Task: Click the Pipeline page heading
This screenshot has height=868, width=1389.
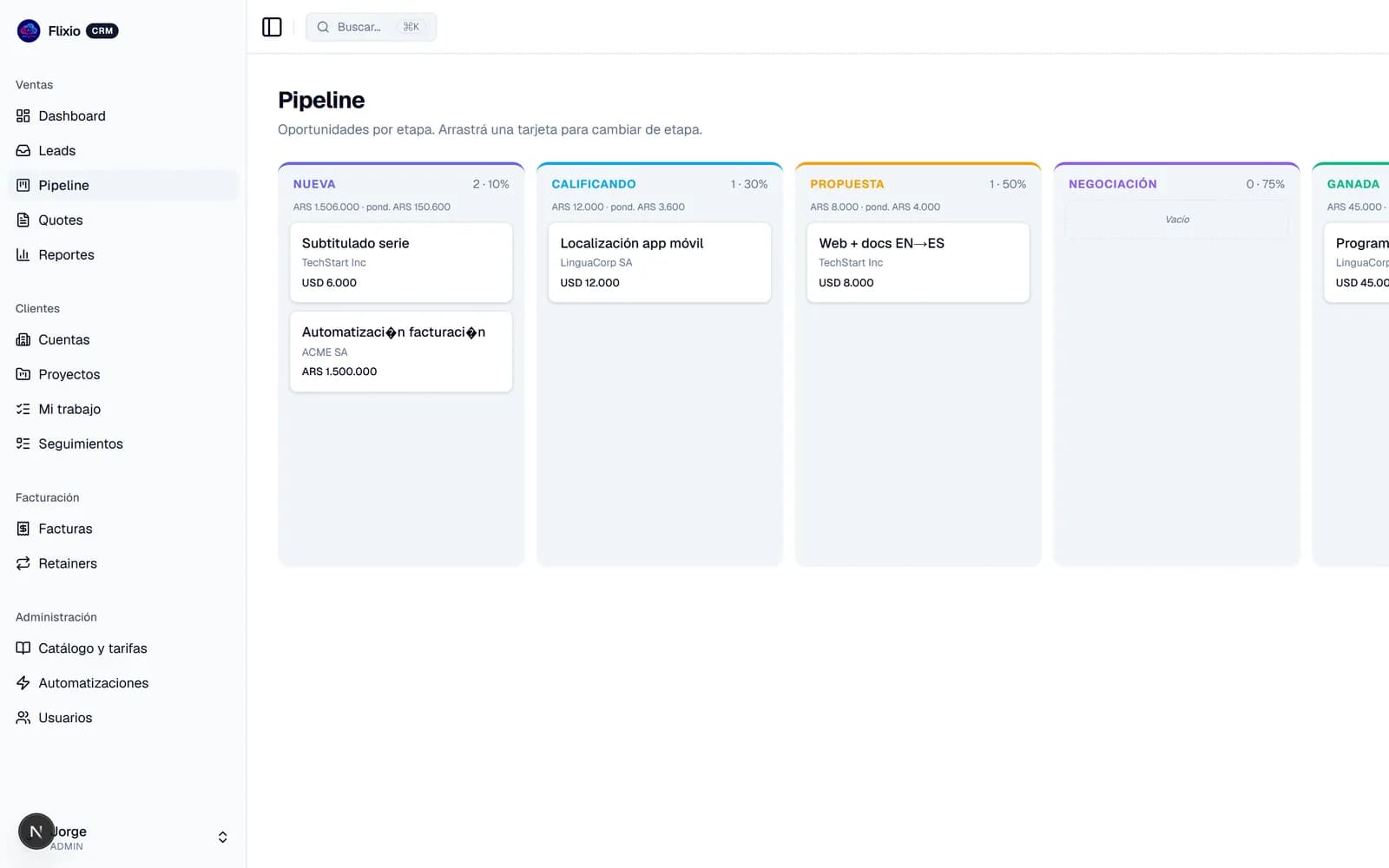Action: (321, 100)
